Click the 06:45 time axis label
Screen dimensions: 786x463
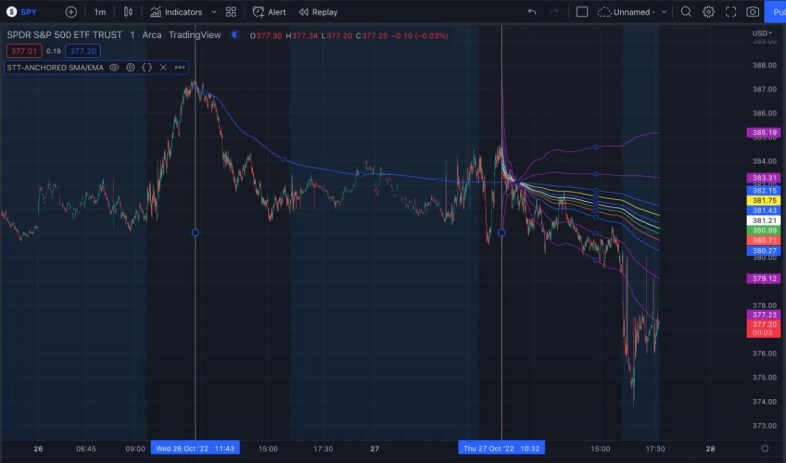point(86,448)
